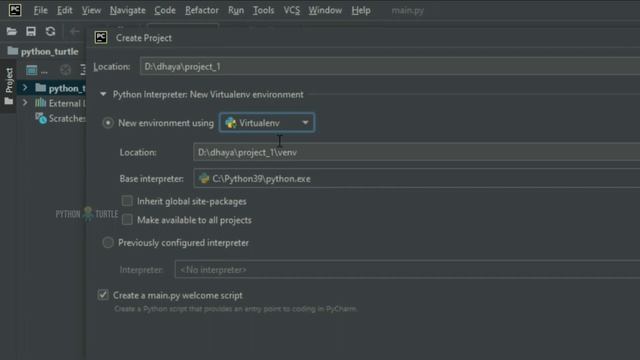Open the Run menu
Viewport: 640px width, 360px height.
236,10
